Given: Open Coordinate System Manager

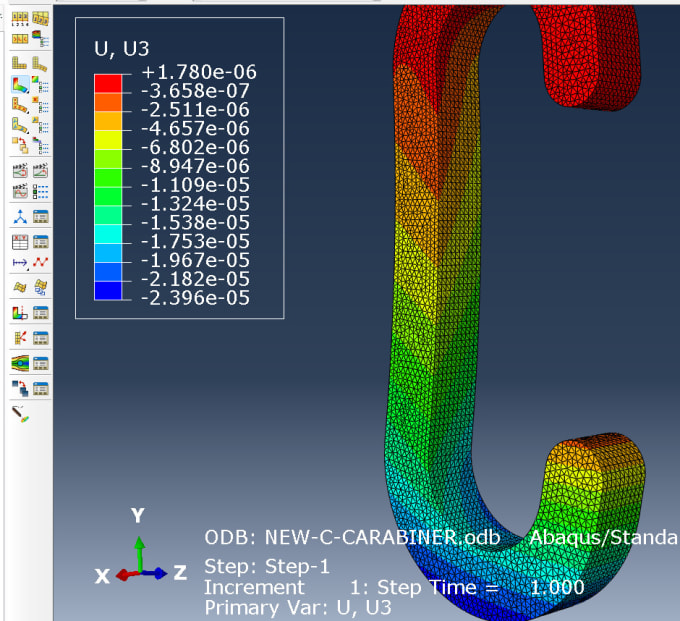Looking at the screenshot, I should click(x=41, y=216).
